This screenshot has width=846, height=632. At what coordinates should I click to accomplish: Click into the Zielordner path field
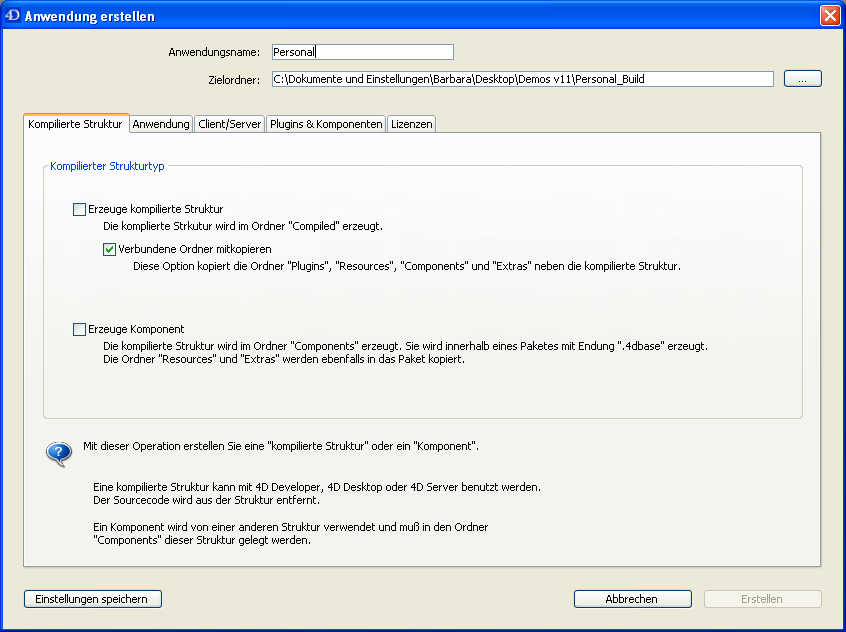[x=522, y=79]
